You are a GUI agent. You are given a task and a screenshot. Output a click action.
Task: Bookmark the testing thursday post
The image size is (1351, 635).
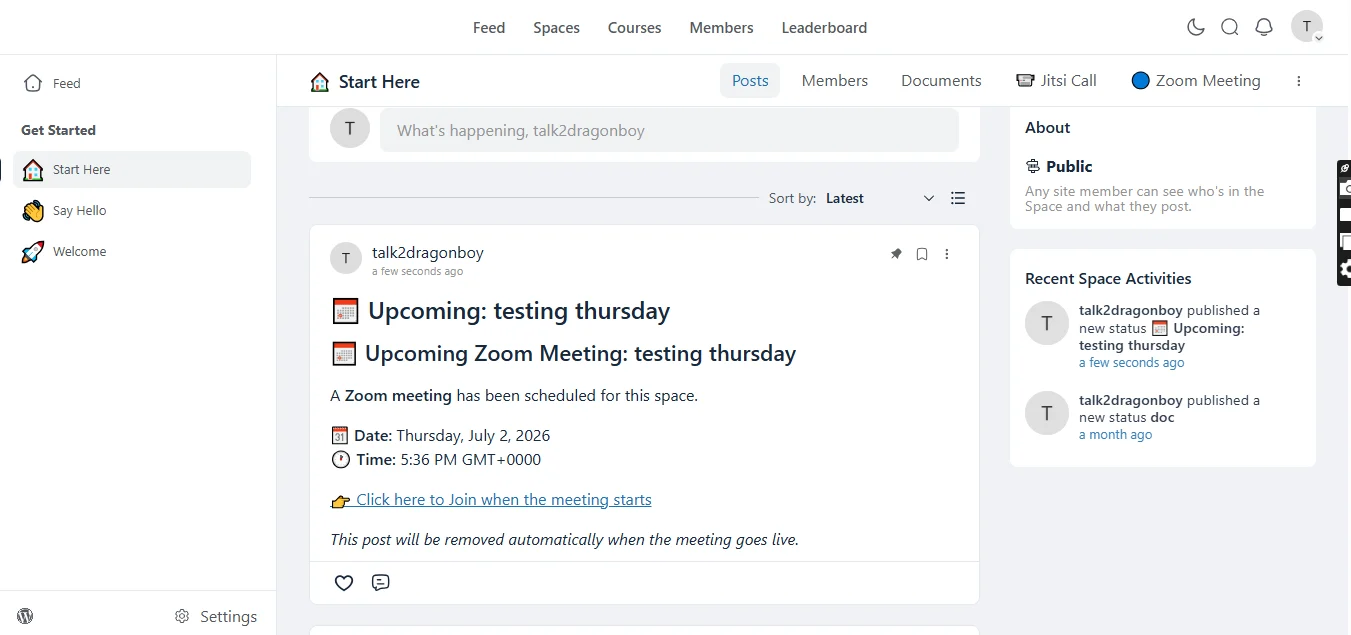pyautogui.click(x=922, y=254)
